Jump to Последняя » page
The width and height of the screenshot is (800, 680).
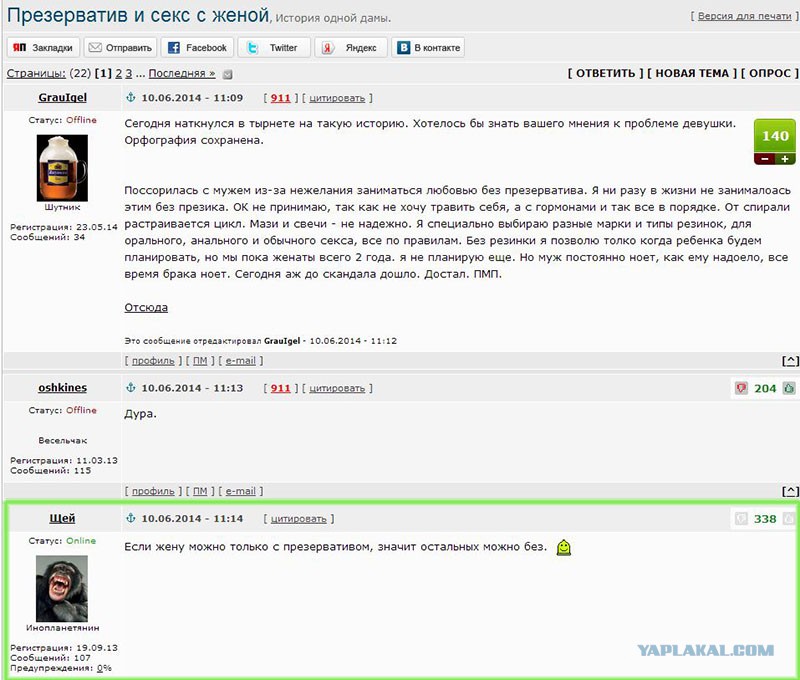pyautogui.click(x=182, y=73)
